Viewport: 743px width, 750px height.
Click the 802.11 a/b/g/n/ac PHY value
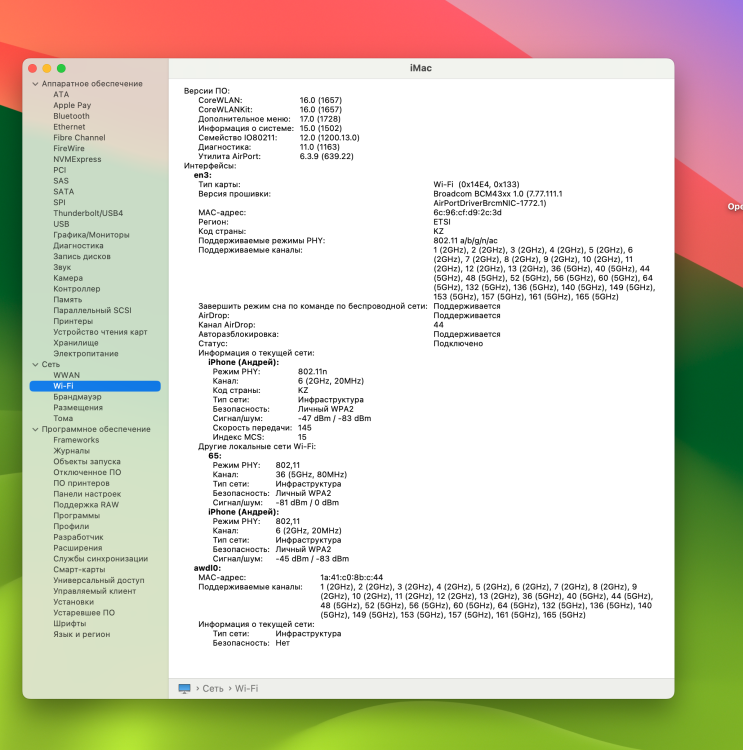466,241
